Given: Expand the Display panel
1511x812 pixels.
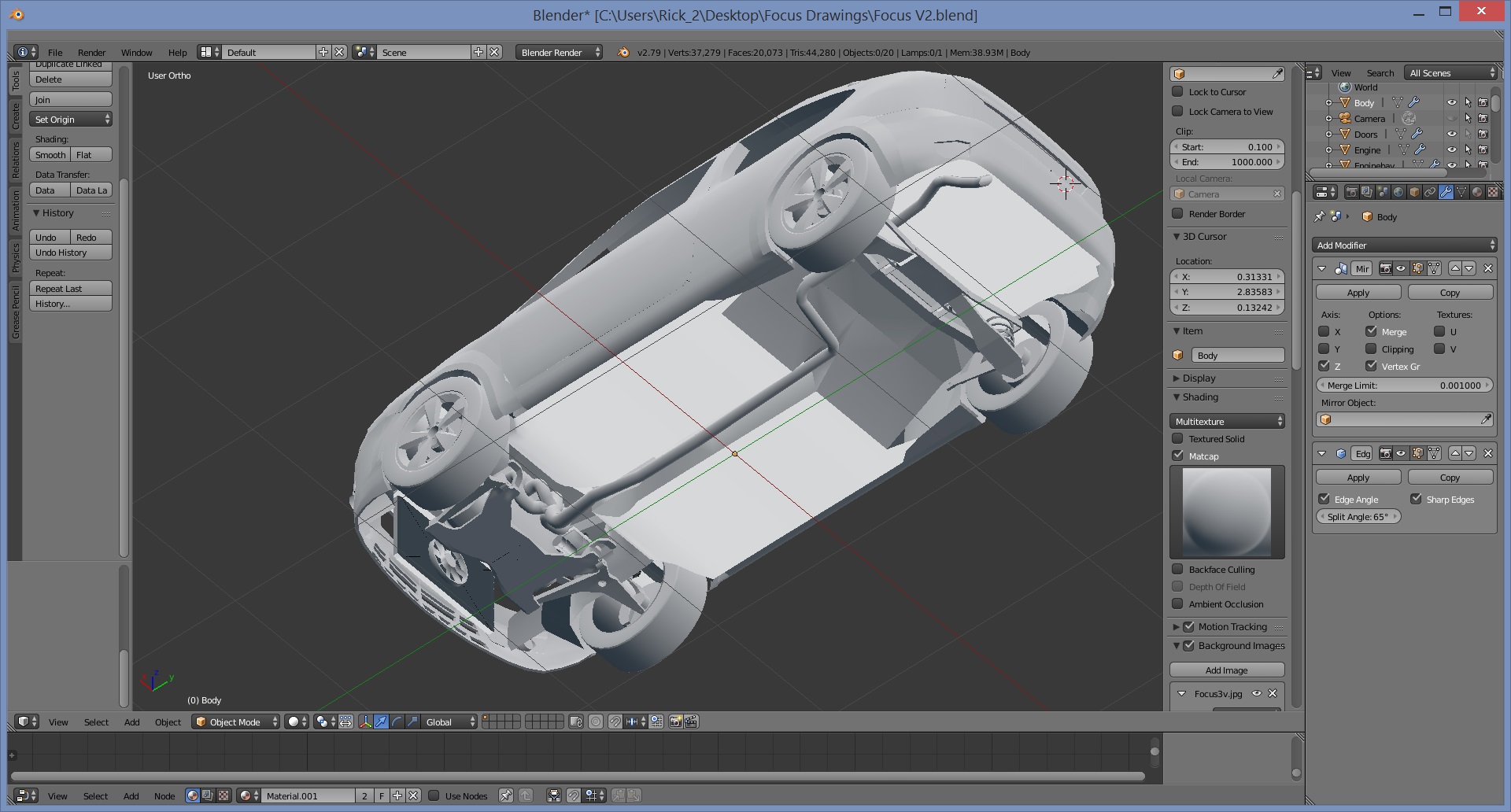Looking at the screenshot, I should [x=1177, y=378].
